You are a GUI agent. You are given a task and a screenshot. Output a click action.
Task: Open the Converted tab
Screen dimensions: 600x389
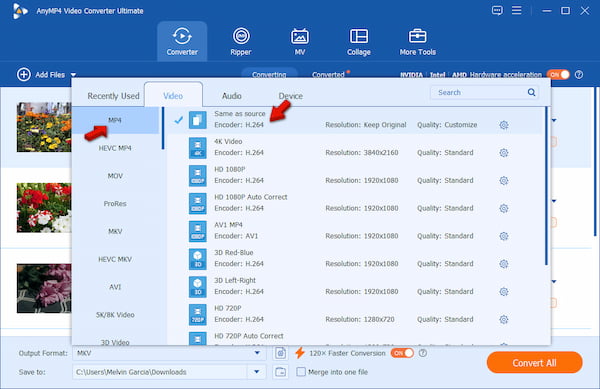tap(328, 75)
